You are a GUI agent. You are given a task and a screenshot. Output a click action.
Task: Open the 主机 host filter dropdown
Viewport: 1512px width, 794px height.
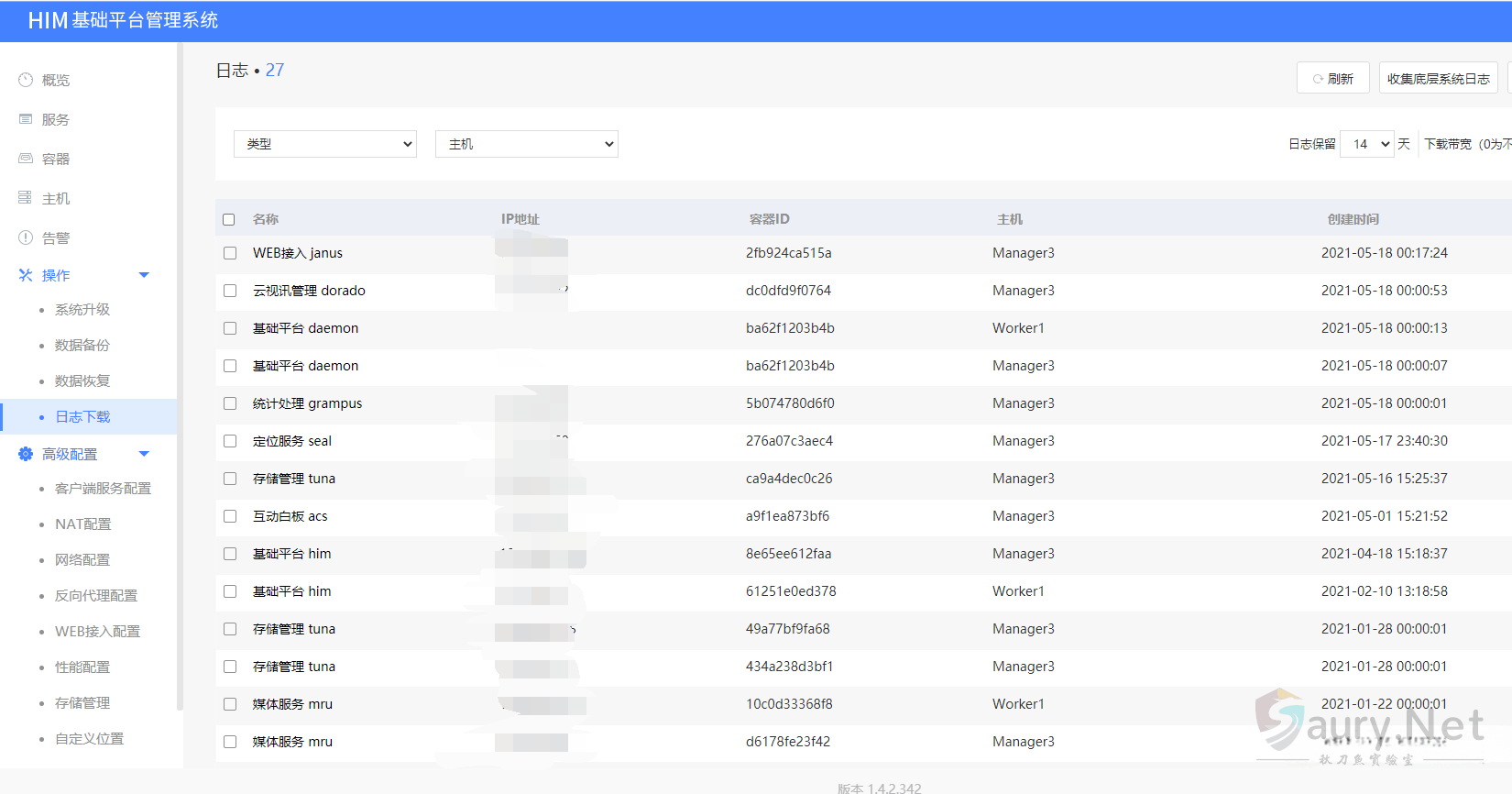click(x=527, y=144)
